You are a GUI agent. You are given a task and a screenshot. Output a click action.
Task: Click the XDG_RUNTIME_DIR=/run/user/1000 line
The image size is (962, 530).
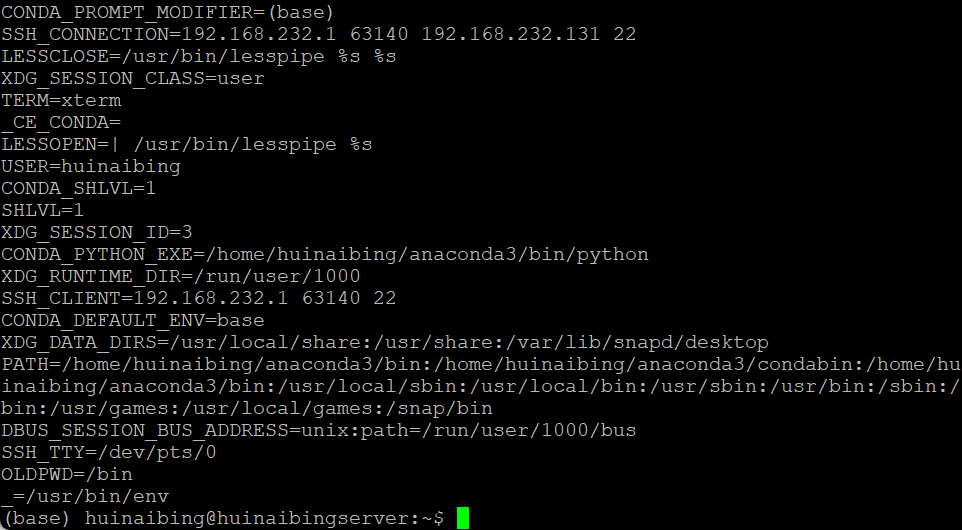click(180, 277)
